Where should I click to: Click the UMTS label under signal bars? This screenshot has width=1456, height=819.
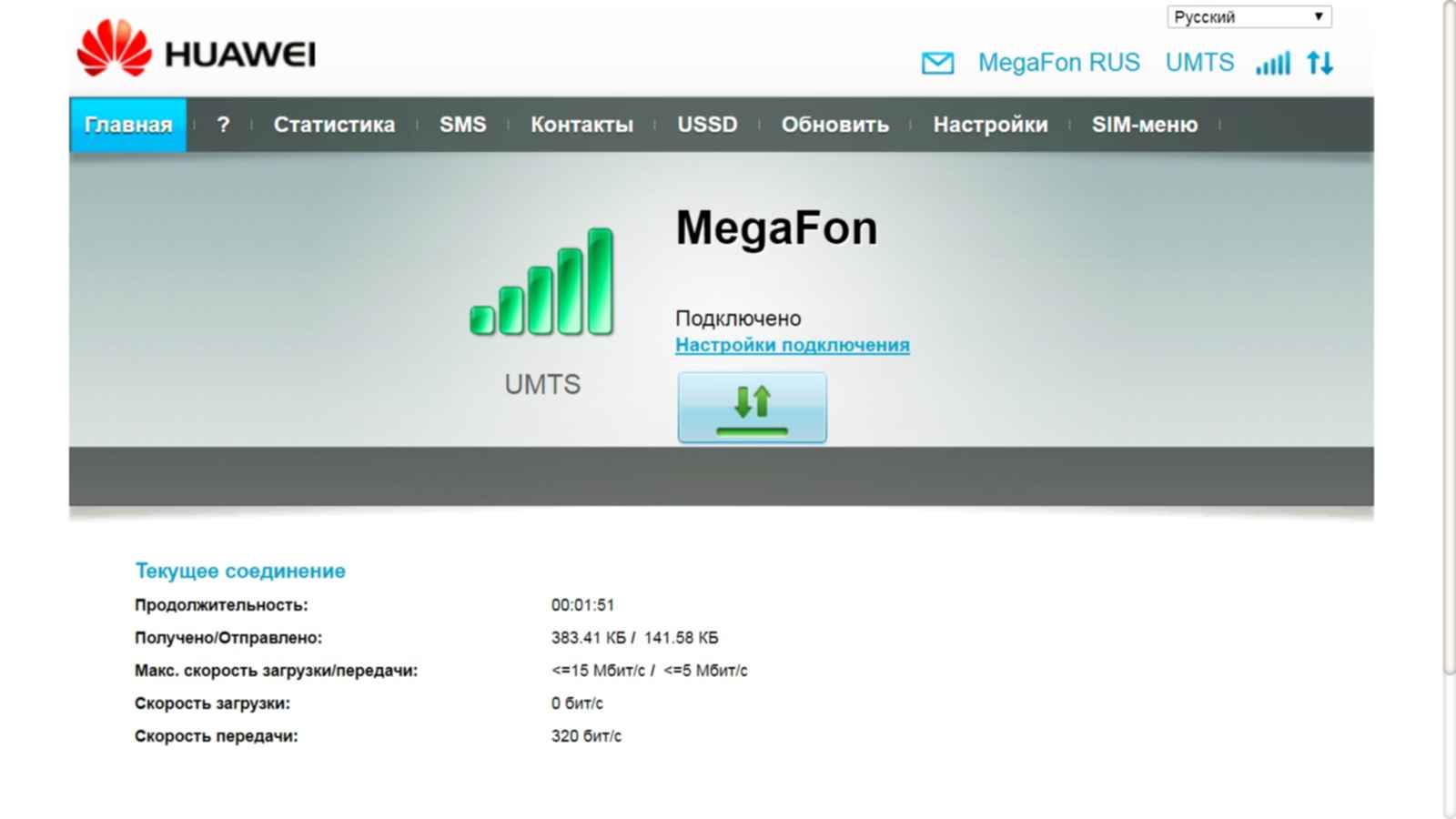click(x=542, y=384)
